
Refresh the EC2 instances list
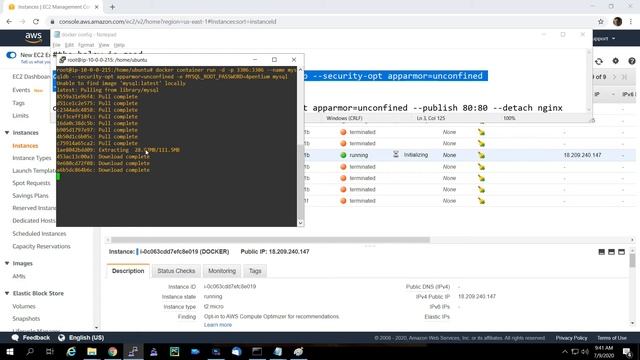(x=599, y=61)
